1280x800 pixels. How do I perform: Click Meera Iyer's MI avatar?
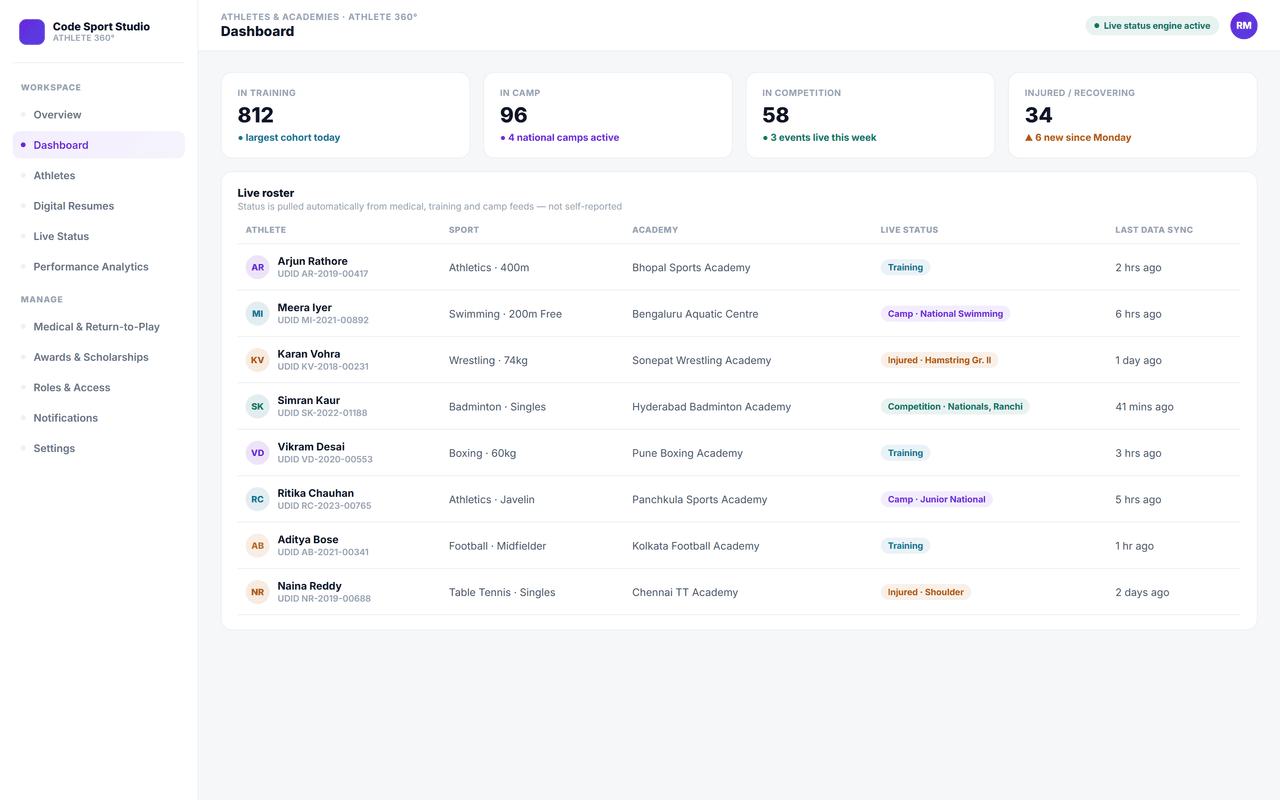(x=258, y=314)
